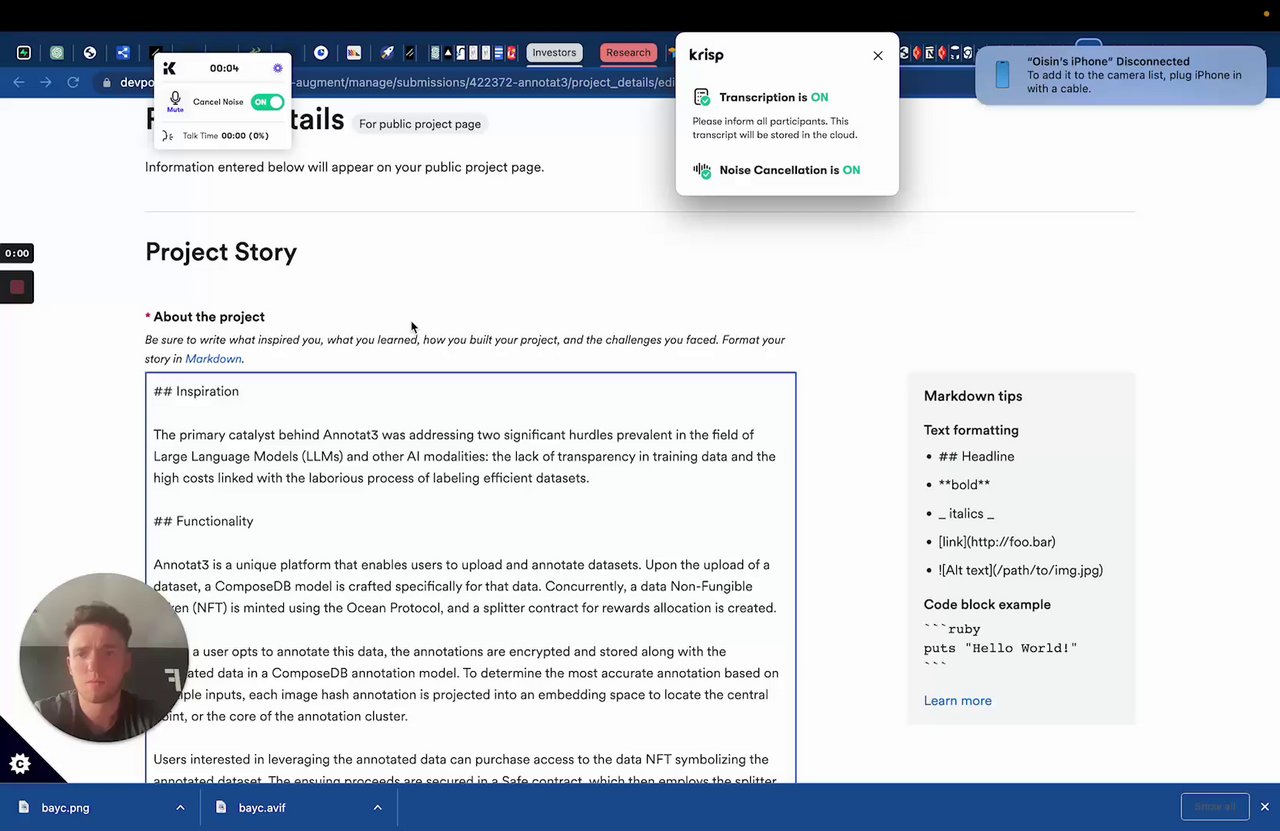This screenshot has height=831, width=1280.
Task: Click the Talk Time readout in Krisp
Action: [x=226, y=135]
